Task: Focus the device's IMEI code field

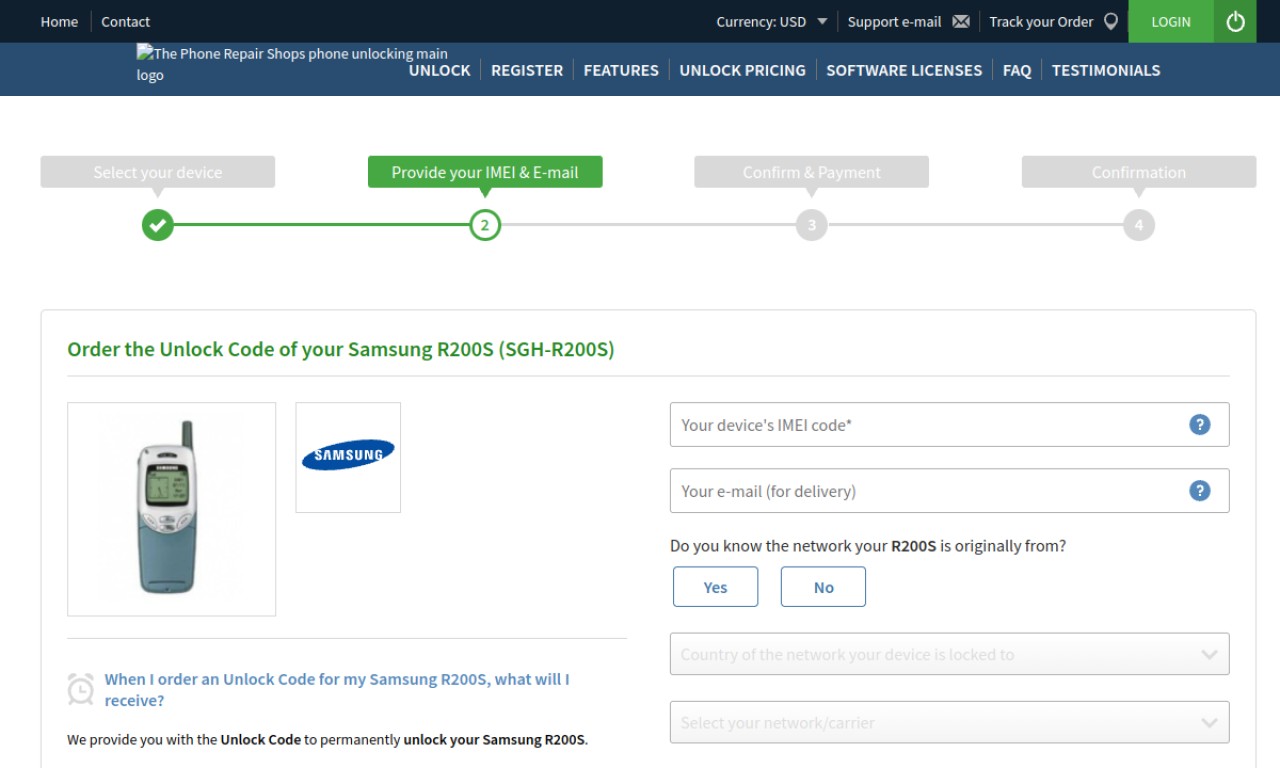Action: (949, 425)
